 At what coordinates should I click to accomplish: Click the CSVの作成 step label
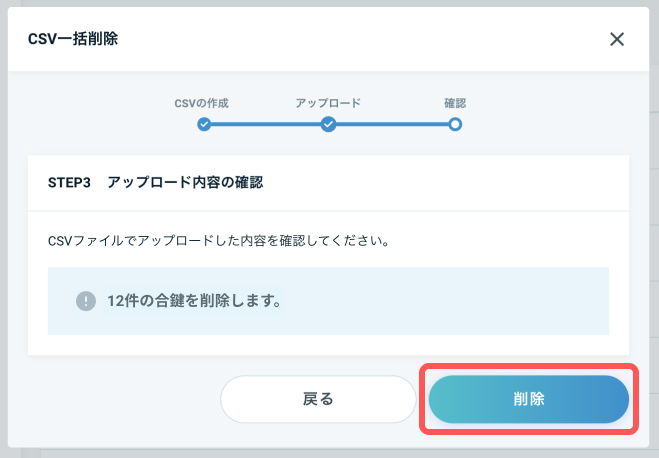coord(201,103)
